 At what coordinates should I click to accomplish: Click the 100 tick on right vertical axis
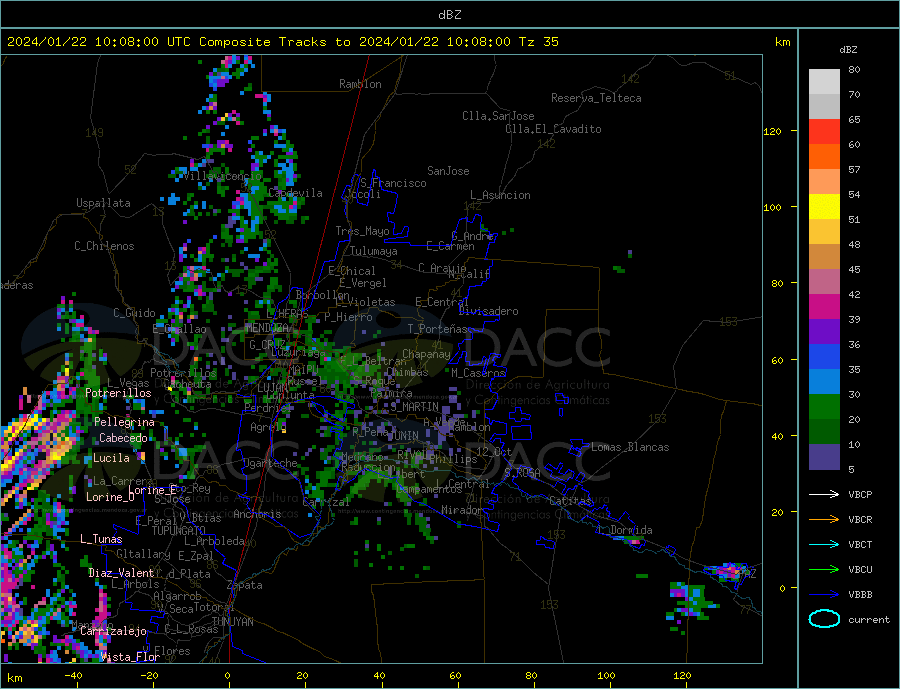click(772, 207)
